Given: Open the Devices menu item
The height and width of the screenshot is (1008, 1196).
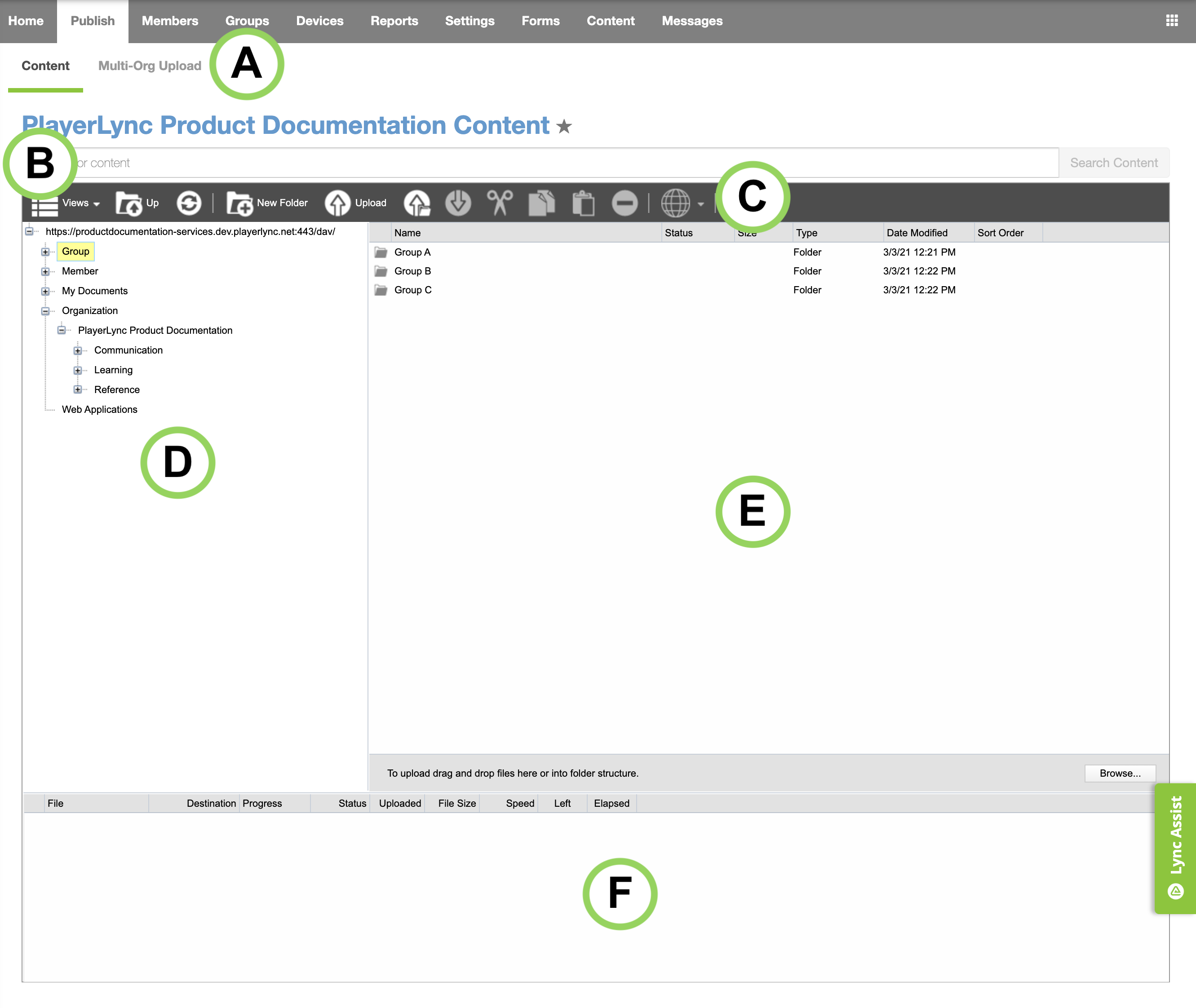Looking at the screenshot, I should pos(319,21).
